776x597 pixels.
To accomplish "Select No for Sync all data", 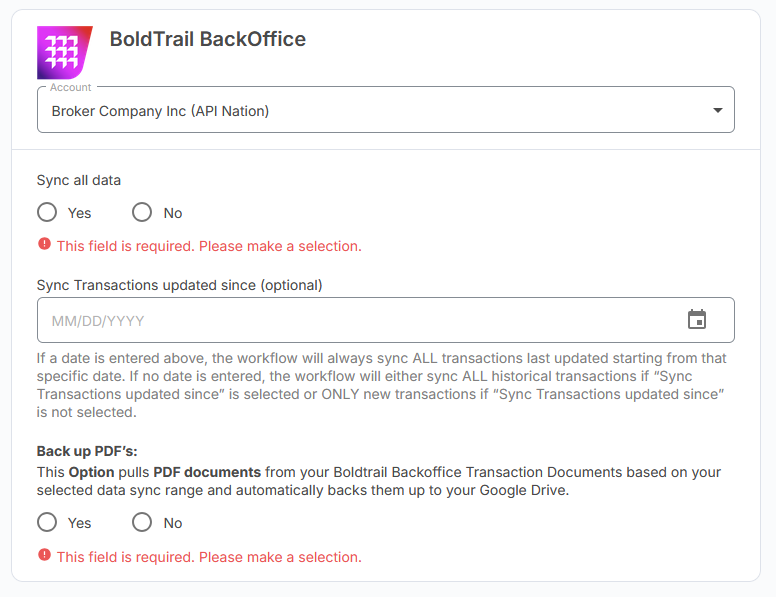I will pos(142,212).
